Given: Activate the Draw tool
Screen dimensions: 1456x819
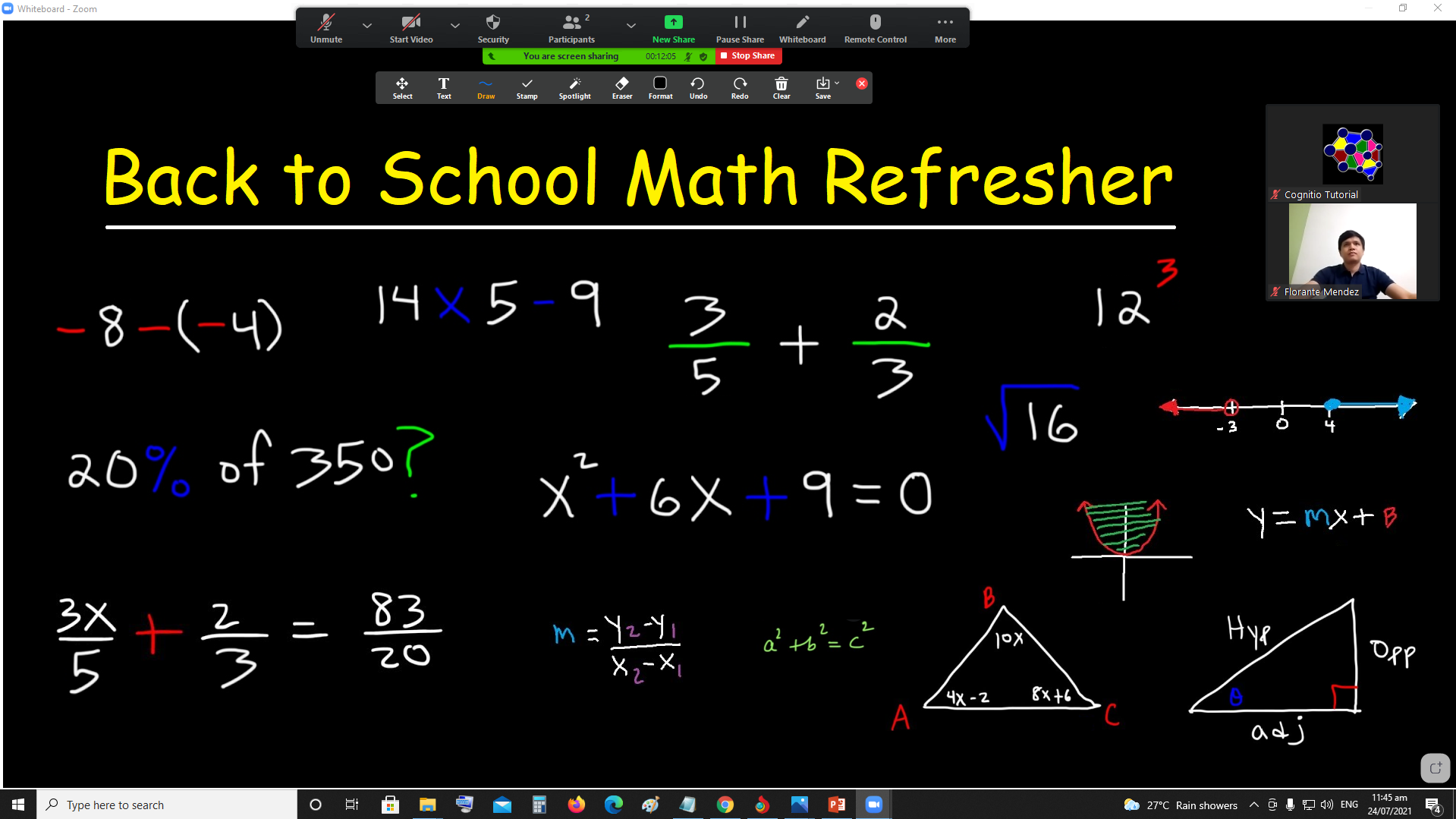Looking at the screenshot, I should click(486, 88).
